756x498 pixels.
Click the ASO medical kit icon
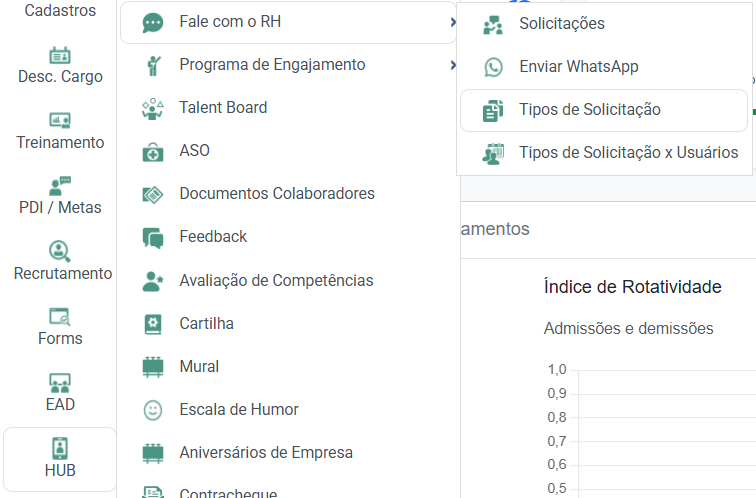pos(153,151)
